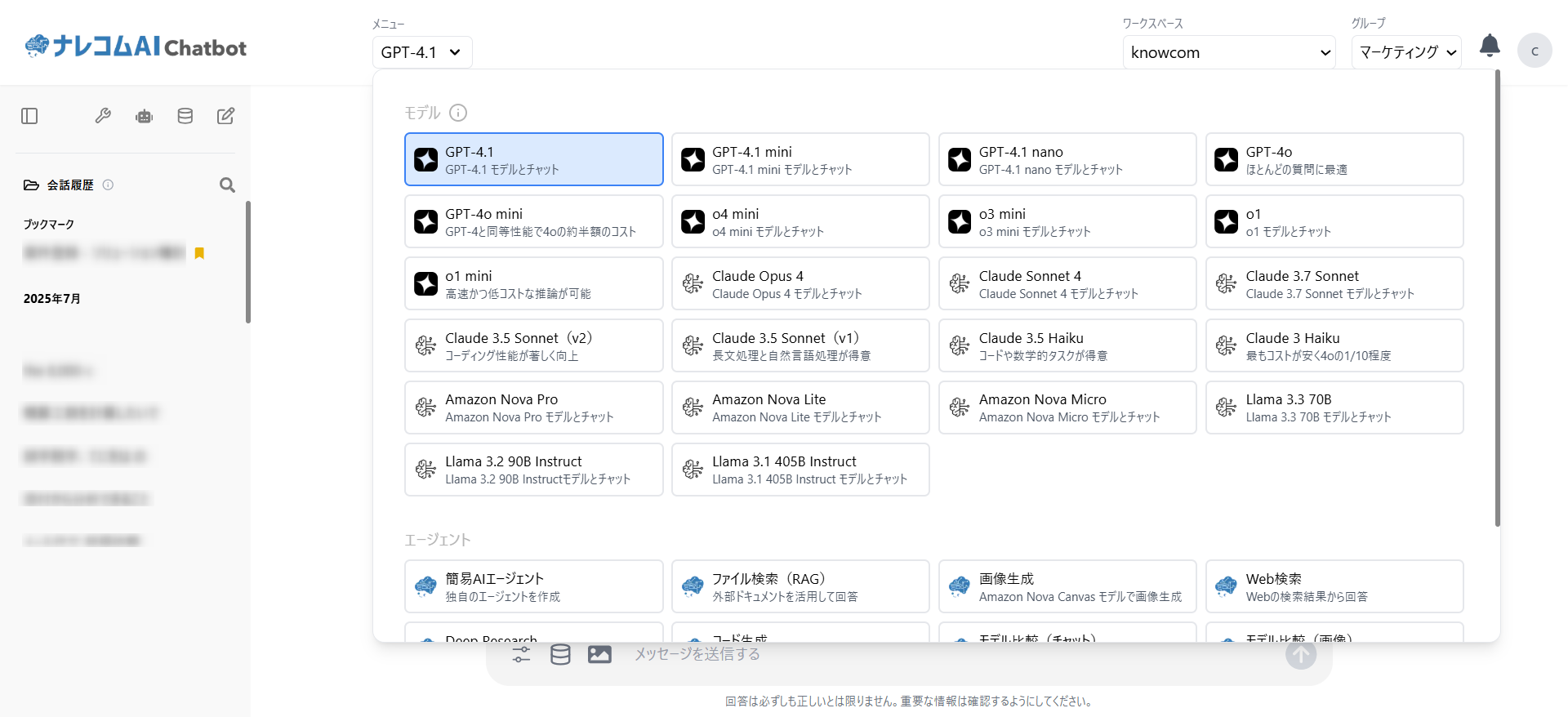Attach an image using picture icon

pyautogui.click(x=599, y=654)
